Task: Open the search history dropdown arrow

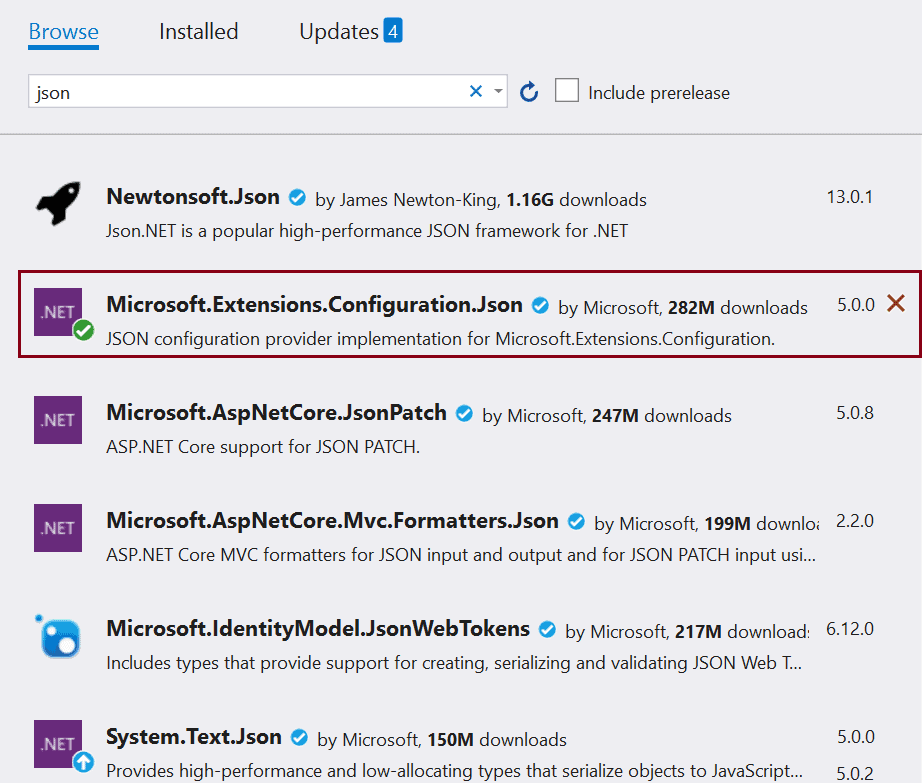Action: pos(498,92)
